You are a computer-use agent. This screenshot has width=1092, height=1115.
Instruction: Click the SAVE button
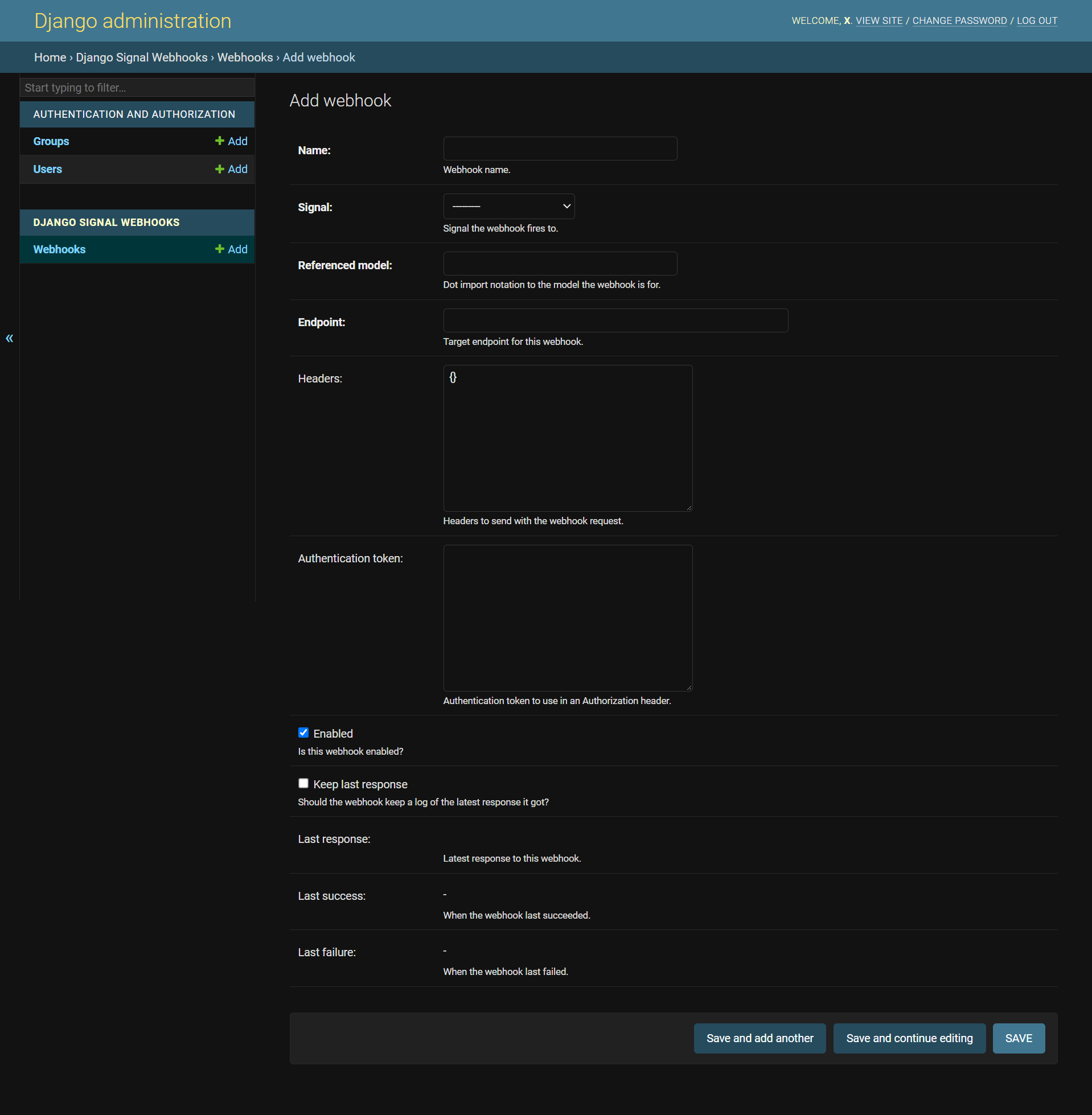[1019, 1038]
